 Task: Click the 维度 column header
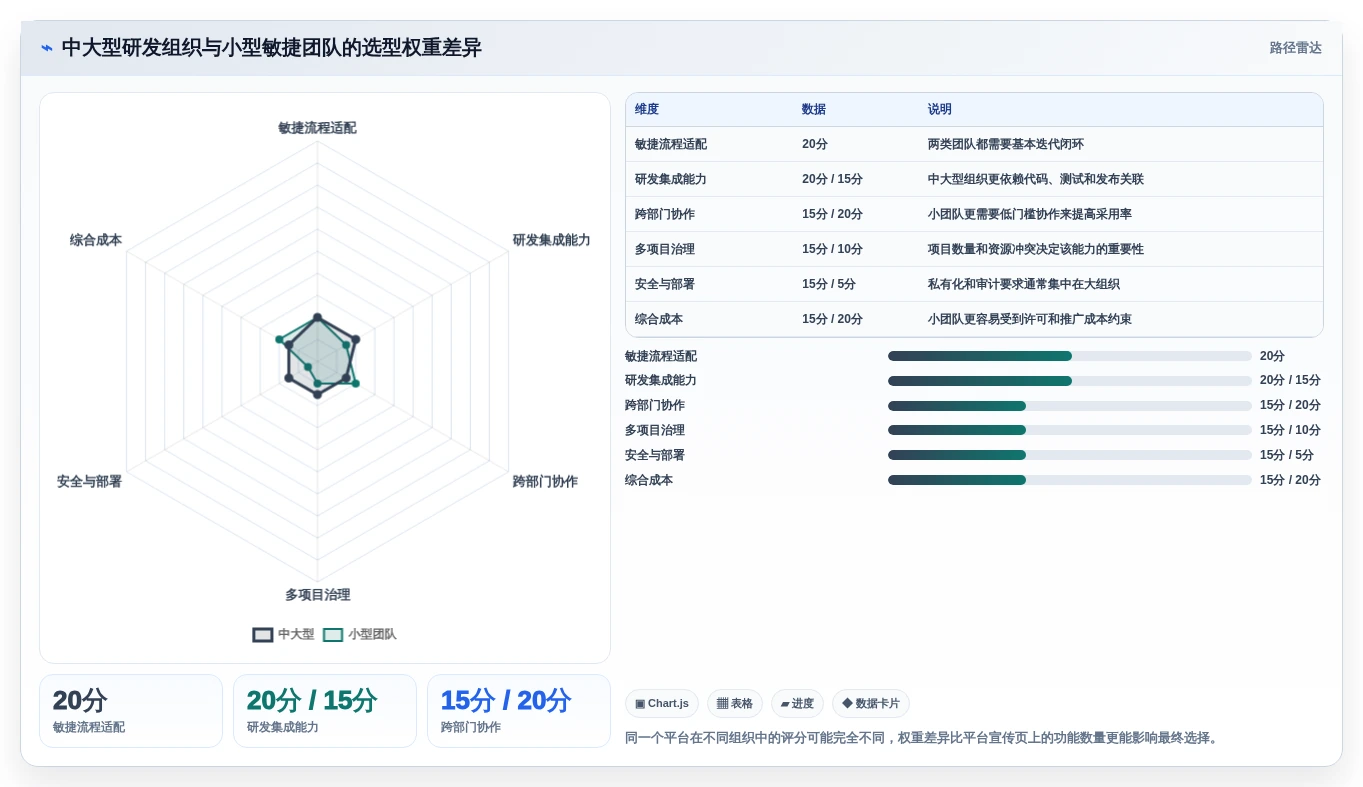pos(647,110)
